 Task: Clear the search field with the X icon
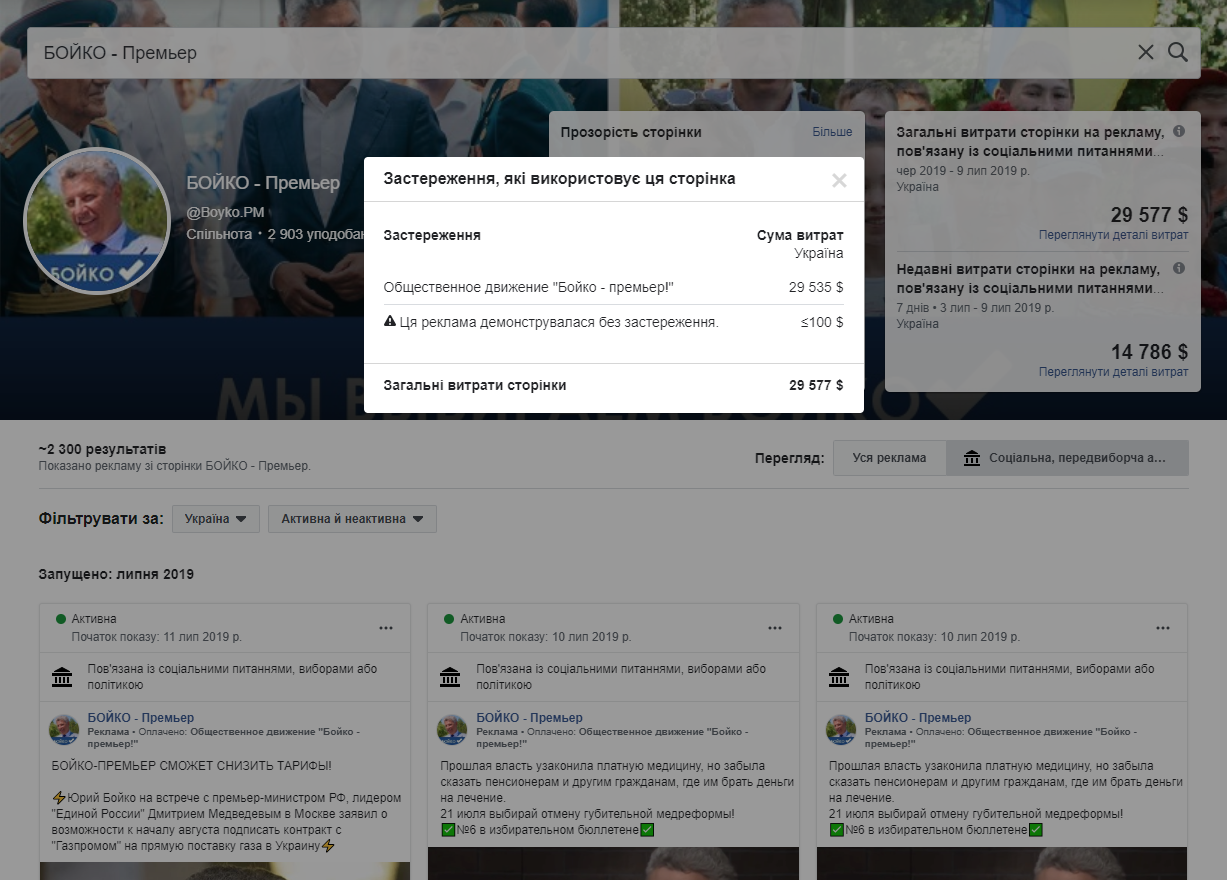[1146, 52]
